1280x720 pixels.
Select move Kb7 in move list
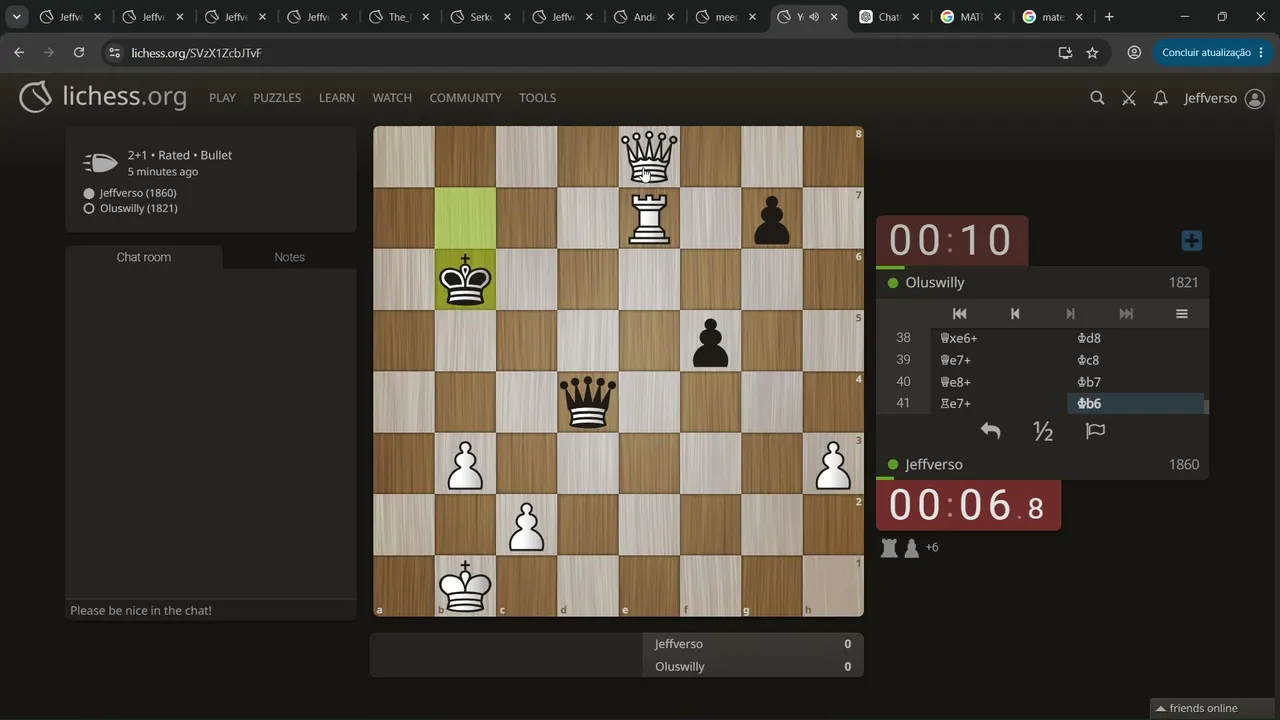[1136, 382]
